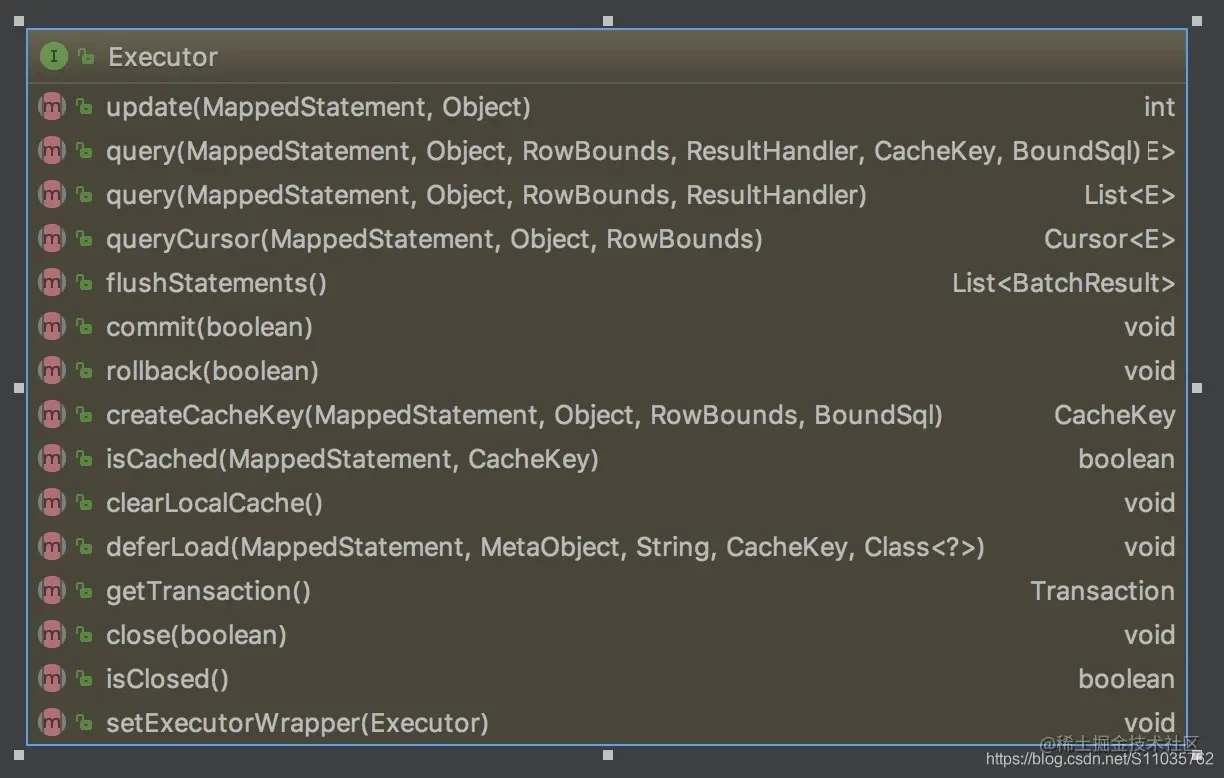Select close(boolean) method text
Image resolution: width=1224 pixels, height=778 pixels.
point(196,635)
